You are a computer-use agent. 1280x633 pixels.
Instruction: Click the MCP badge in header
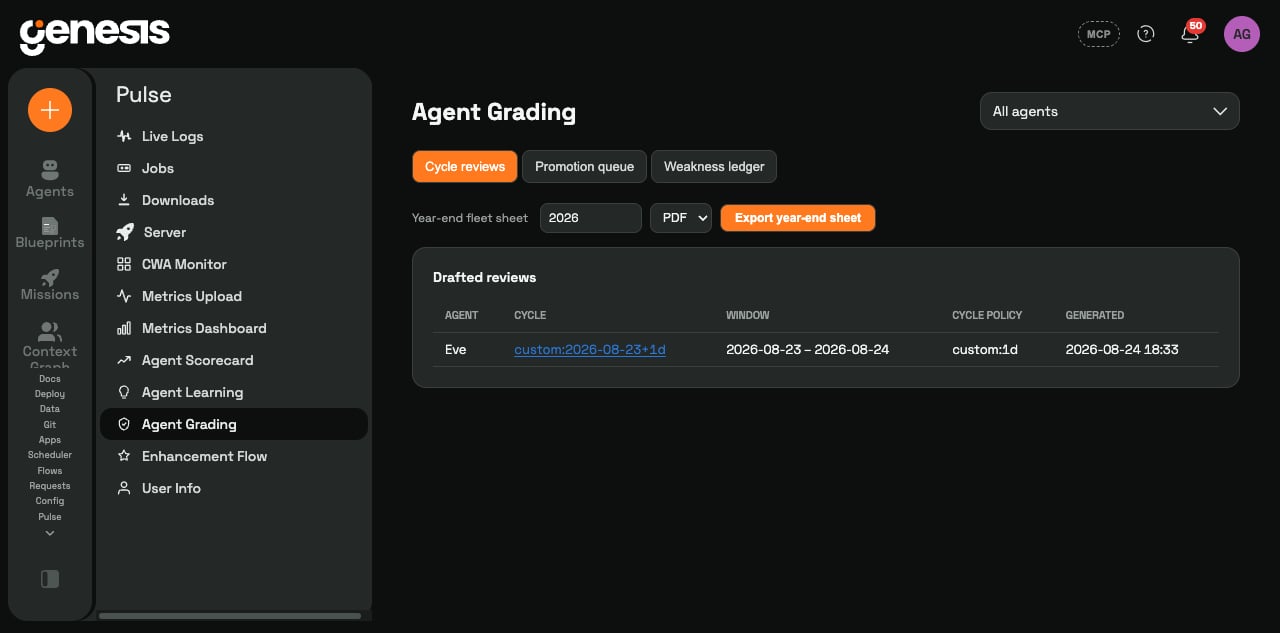tap(1099, 34)
